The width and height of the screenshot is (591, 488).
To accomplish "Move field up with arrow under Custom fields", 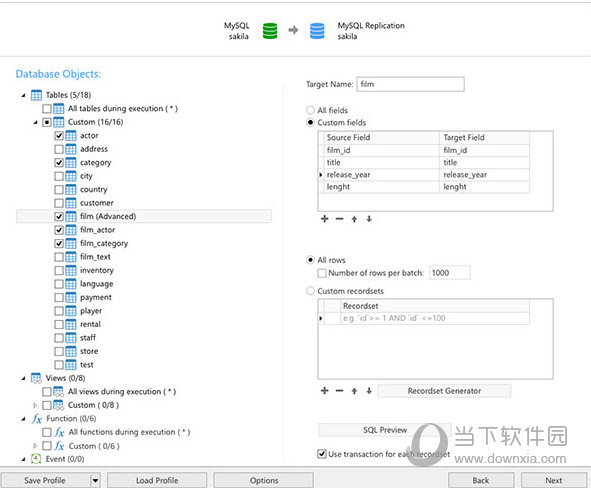I will click(x=354, y=219).
